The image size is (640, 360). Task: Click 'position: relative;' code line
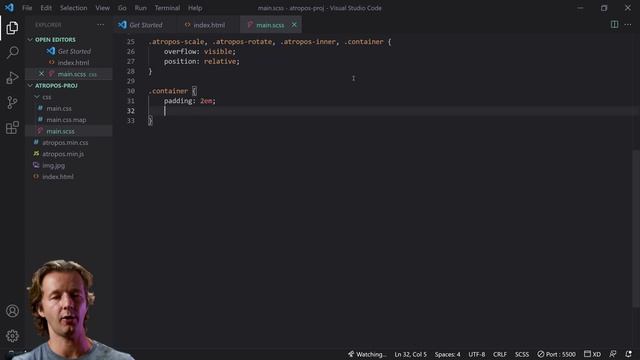point(202,61)
